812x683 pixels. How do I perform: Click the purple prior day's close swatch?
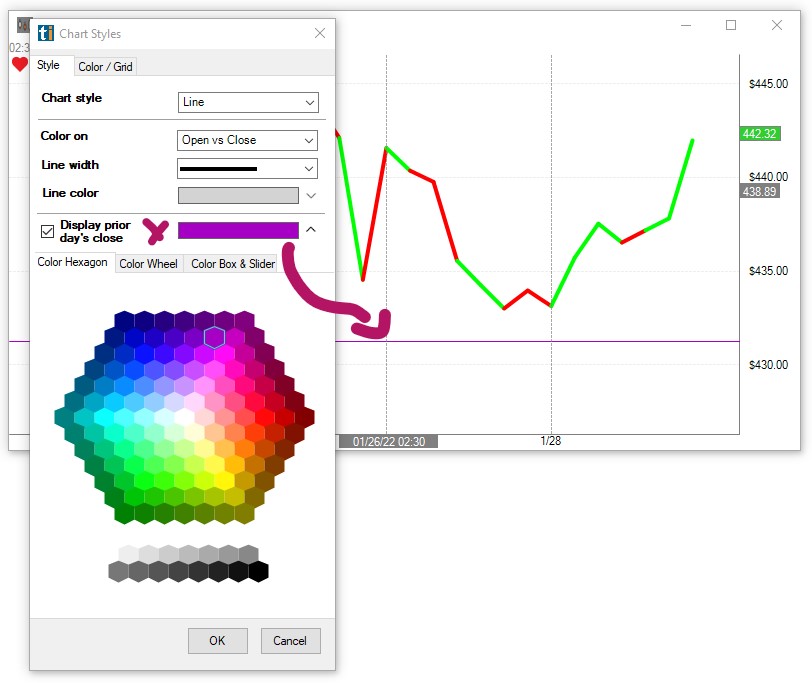point(238,230)
